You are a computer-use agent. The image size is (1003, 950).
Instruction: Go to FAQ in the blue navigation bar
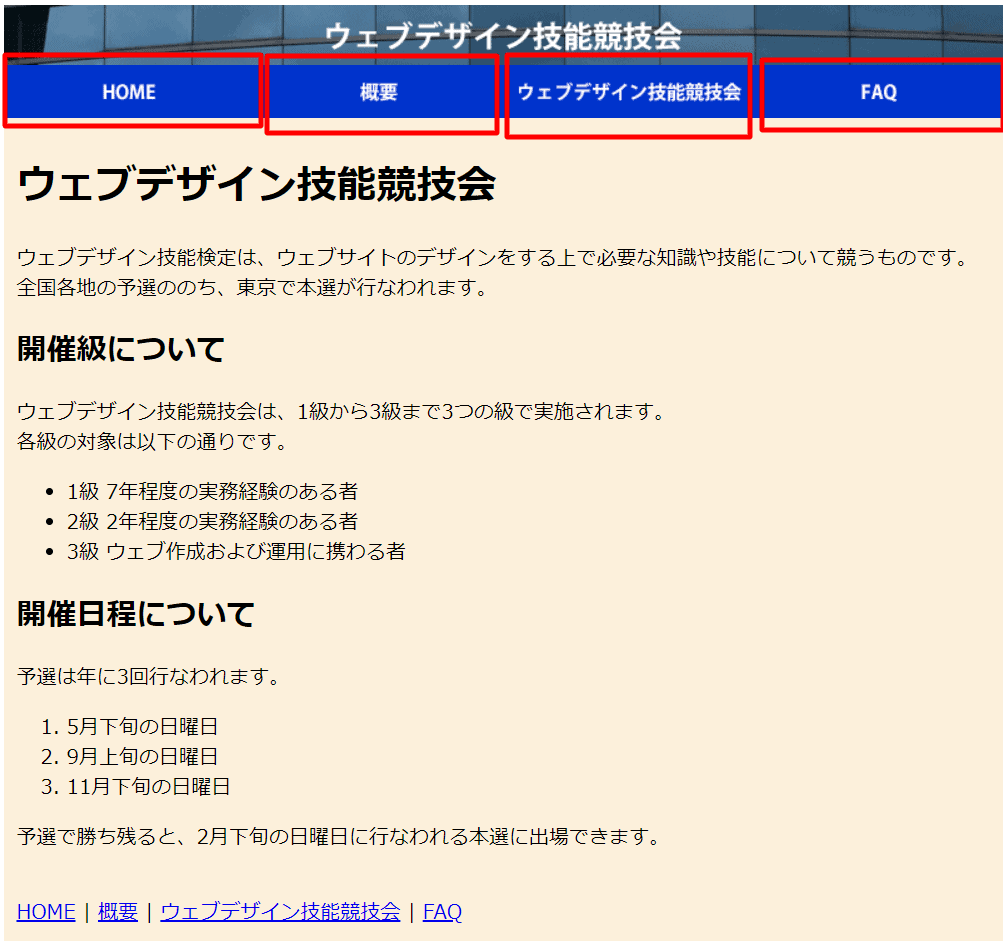[879, 92]
